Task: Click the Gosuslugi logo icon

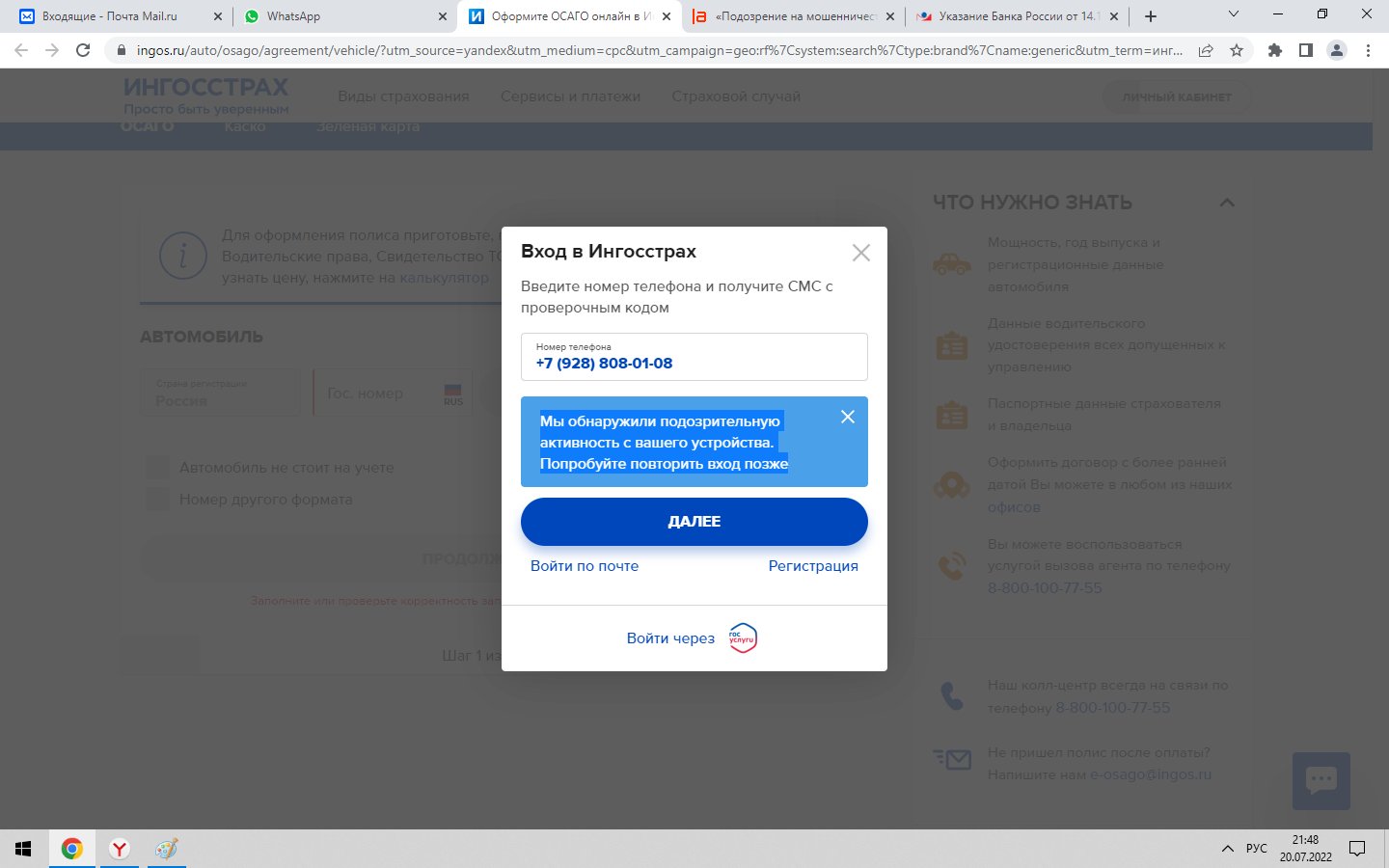Action: point(743,638)
